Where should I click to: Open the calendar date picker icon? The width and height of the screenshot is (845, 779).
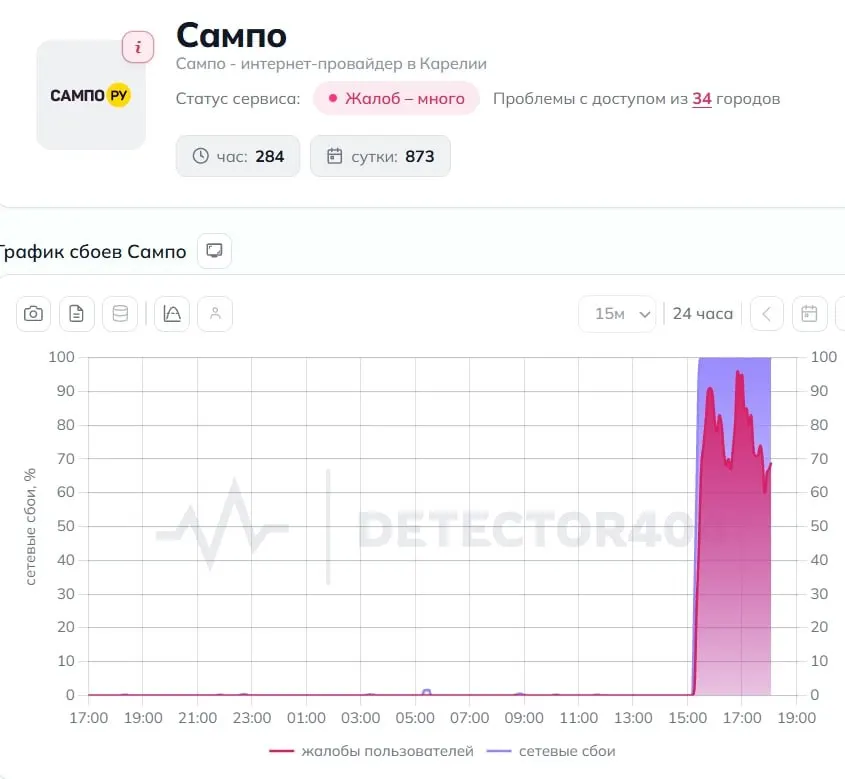pos(809,314)
